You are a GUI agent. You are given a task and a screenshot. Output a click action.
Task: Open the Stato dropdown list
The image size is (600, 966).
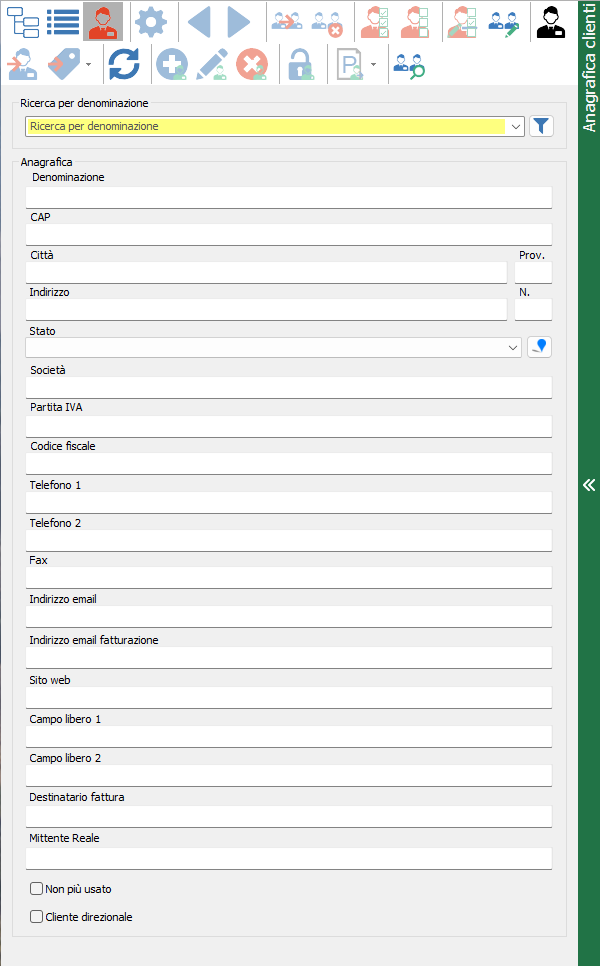pyautogui.click(x=513, y=347)
